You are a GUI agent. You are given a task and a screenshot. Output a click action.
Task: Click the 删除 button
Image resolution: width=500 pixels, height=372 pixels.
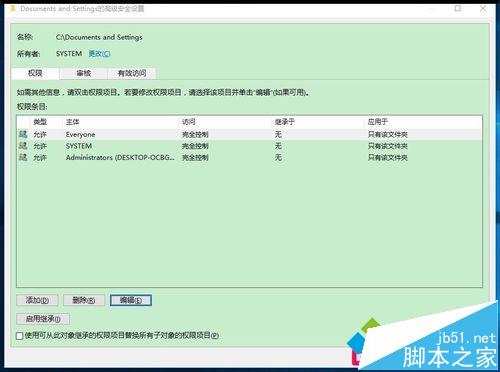click(84, 300)
